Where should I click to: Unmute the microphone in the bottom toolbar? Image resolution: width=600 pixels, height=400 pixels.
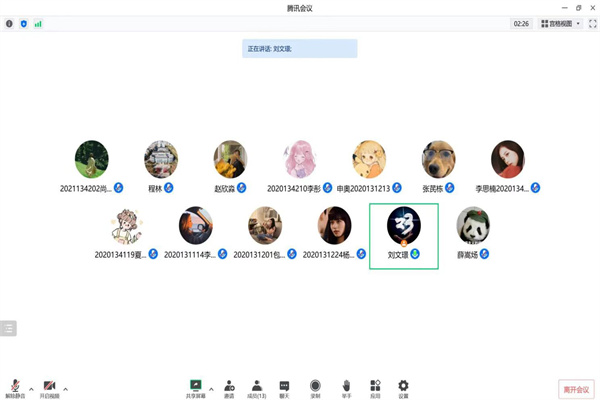[15, 389]
